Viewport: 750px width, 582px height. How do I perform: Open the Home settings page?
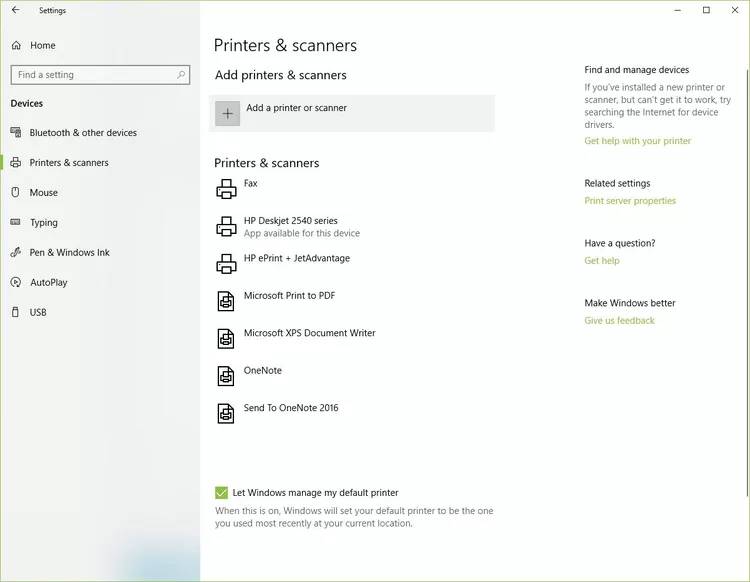[x=43, y=45]
